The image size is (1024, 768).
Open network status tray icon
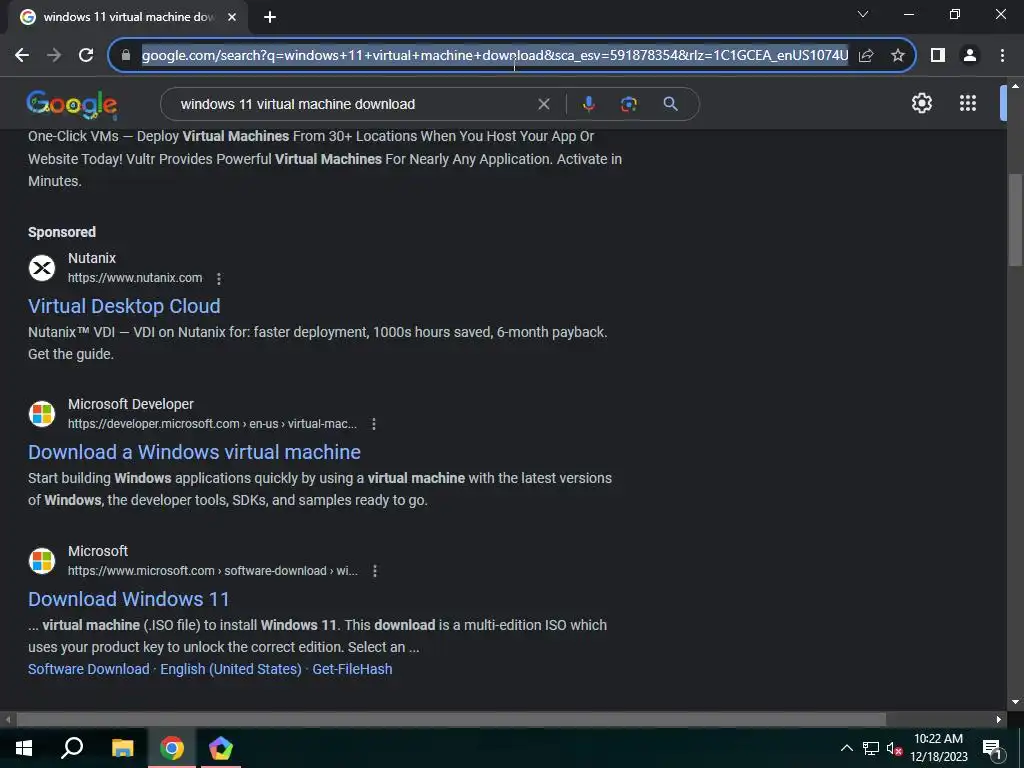871,748
